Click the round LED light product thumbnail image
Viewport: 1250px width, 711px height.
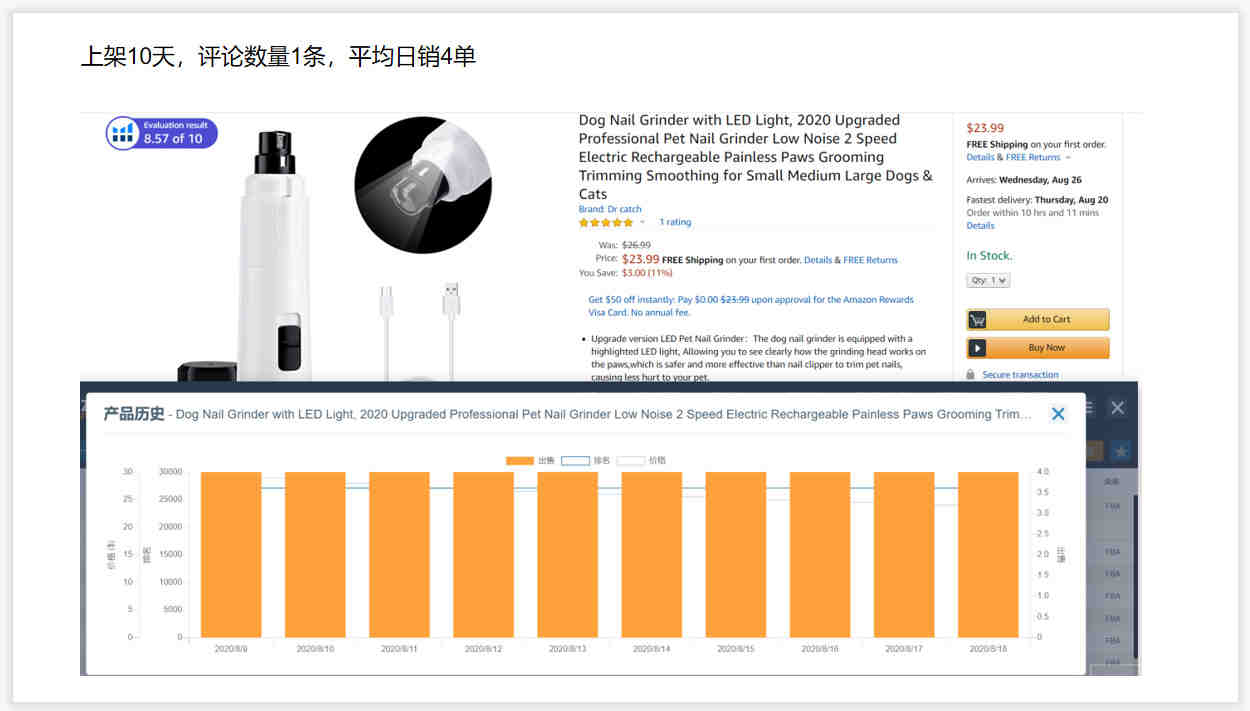[423, 185]
